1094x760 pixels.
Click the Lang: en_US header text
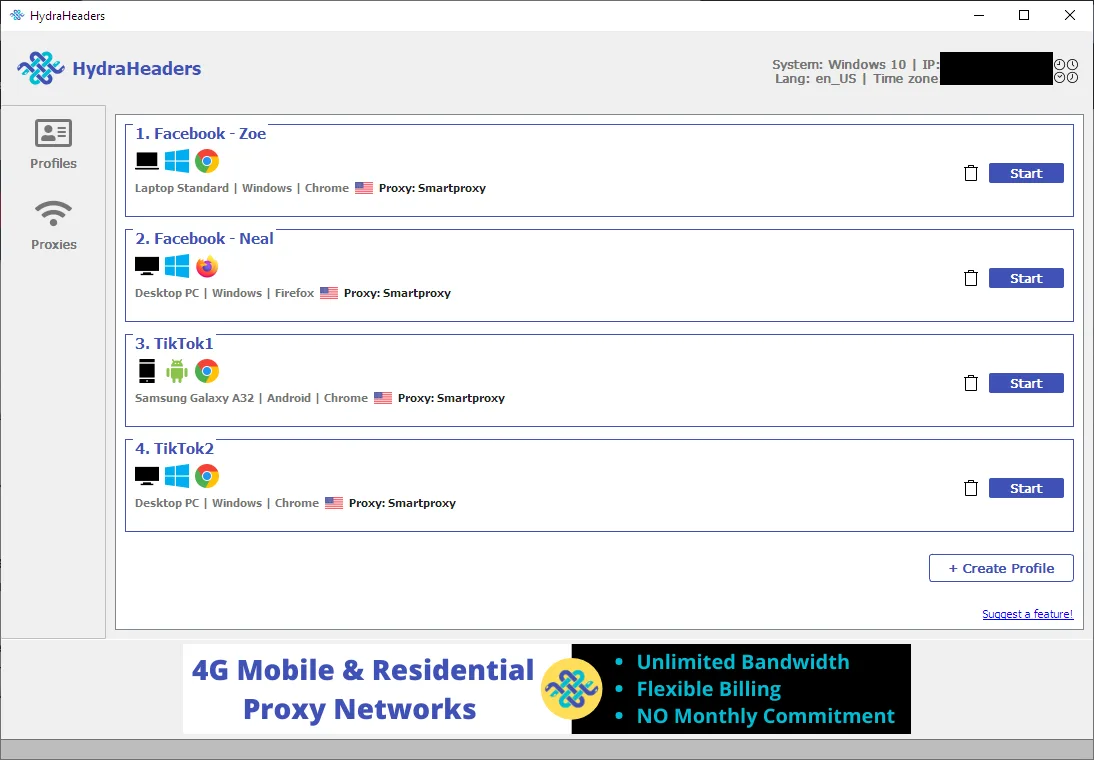click(x=815, y=79)
